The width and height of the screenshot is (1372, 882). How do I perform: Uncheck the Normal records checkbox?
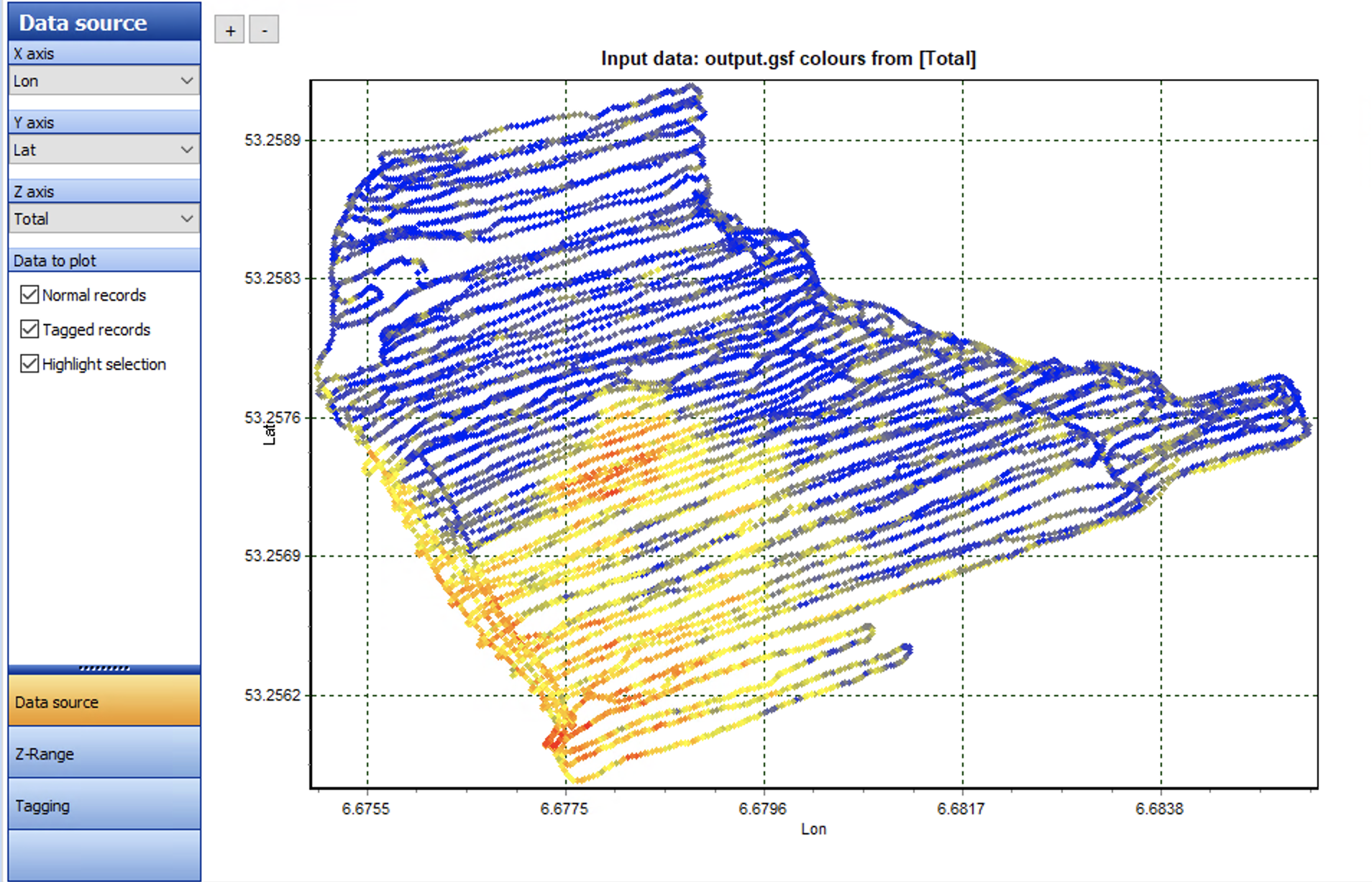(29, 295)
